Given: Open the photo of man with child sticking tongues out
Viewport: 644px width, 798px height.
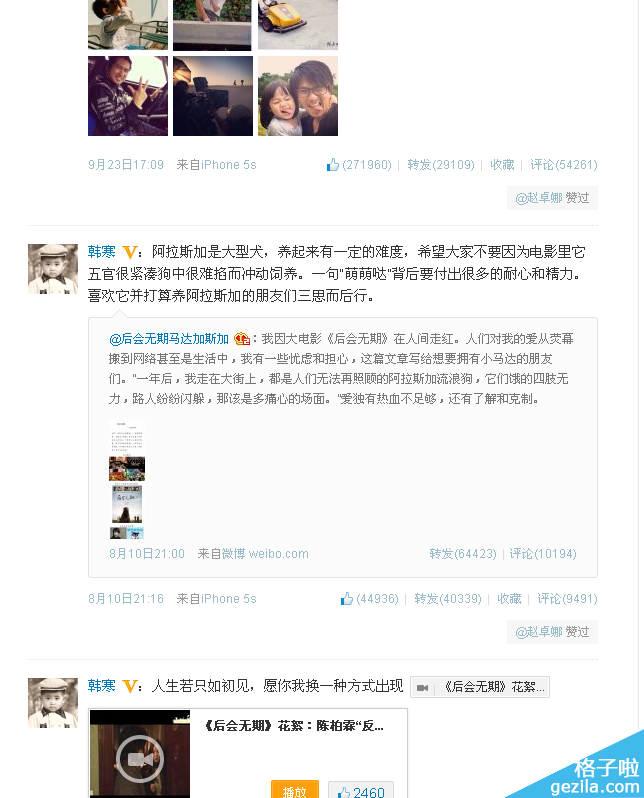Looking at the screenshot, I should point(298,96).
